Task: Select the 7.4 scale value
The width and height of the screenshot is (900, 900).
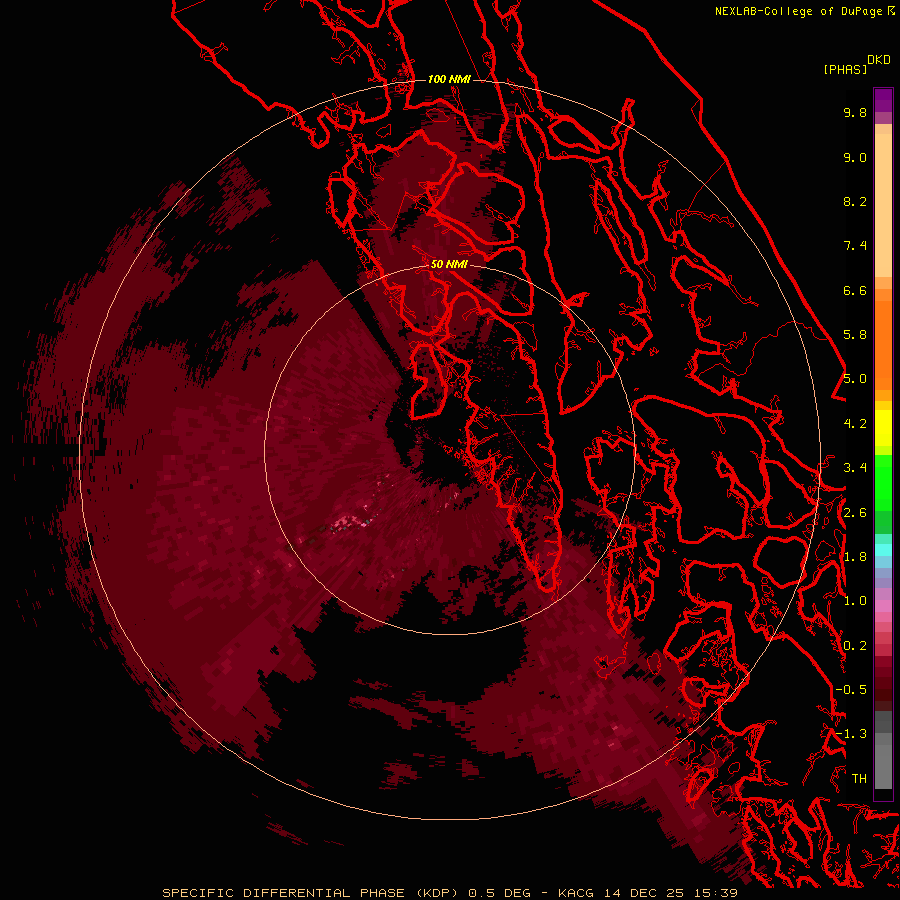Action: [855, 246]
